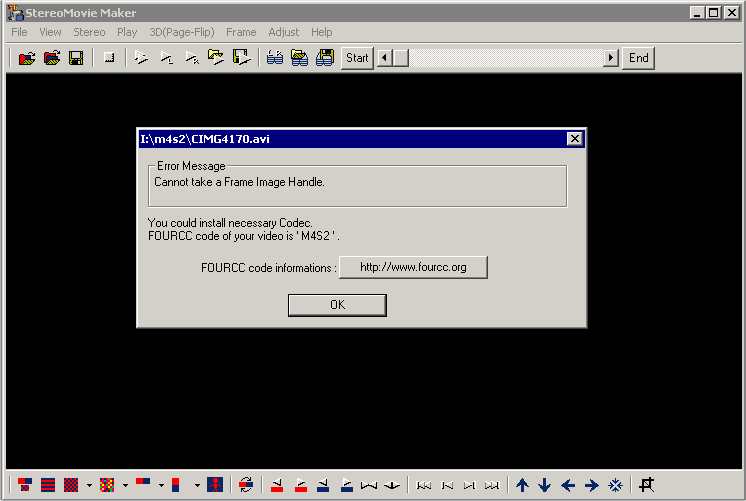Expand dropdown beside side-by-side mode icon
The height and width of the screenshot is (501, 746).
pos(161,485)
